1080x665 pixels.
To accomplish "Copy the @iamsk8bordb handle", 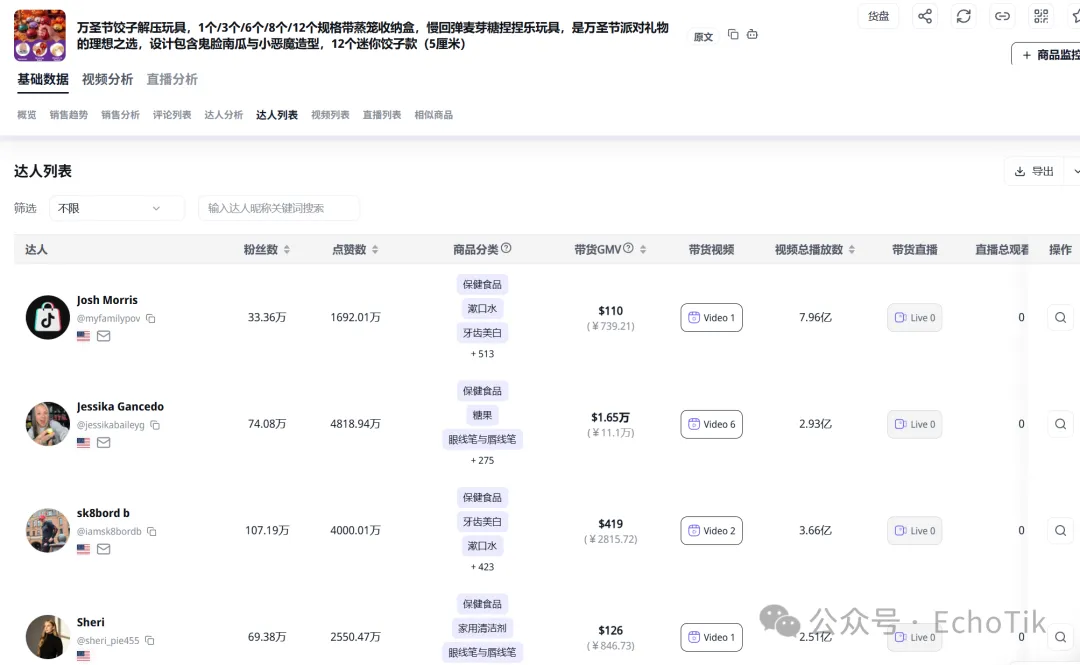I will pyautogui.click(x=152, y=531).
